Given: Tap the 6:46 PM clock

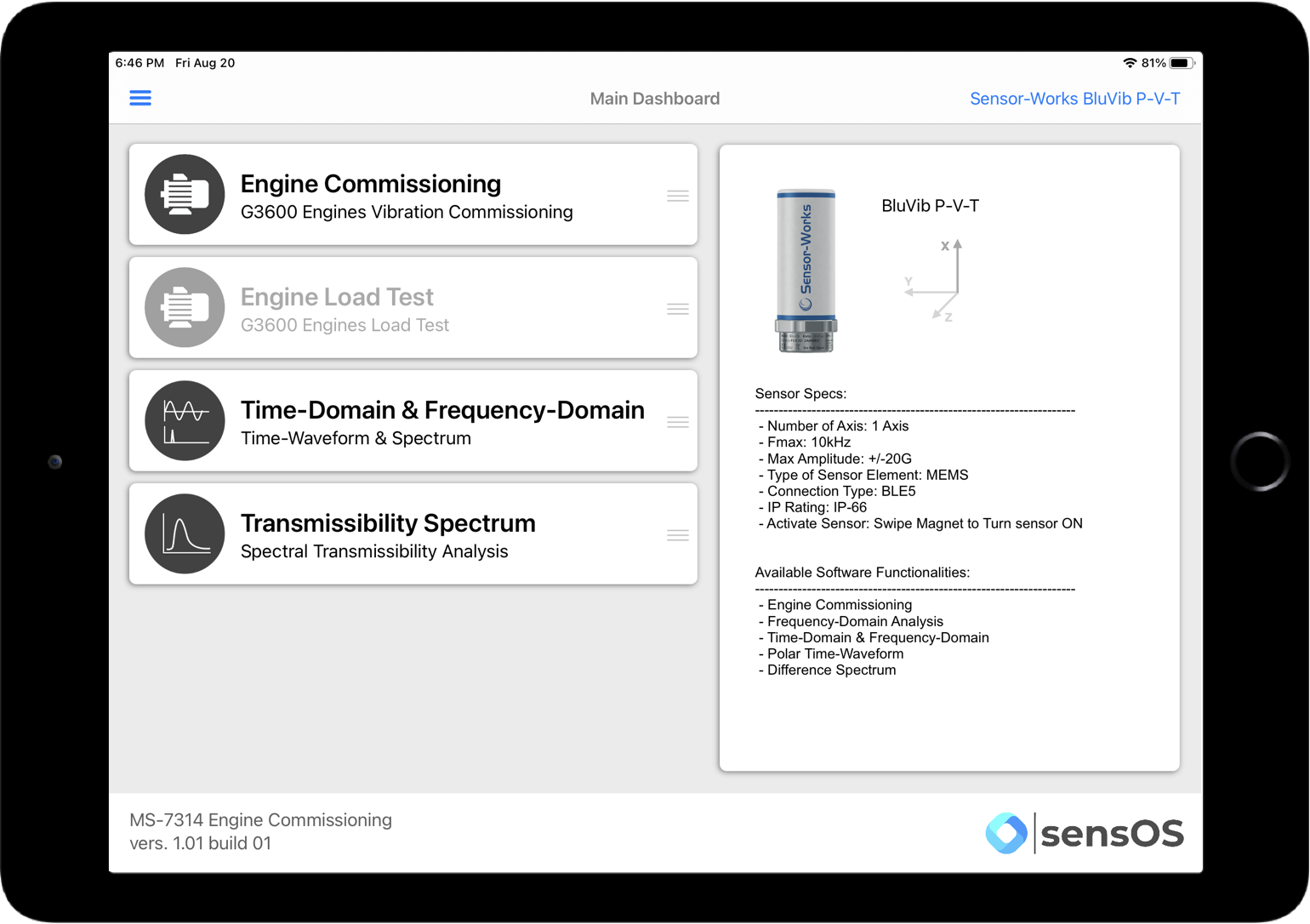Looking at the screenshot, I should [140, 63].
